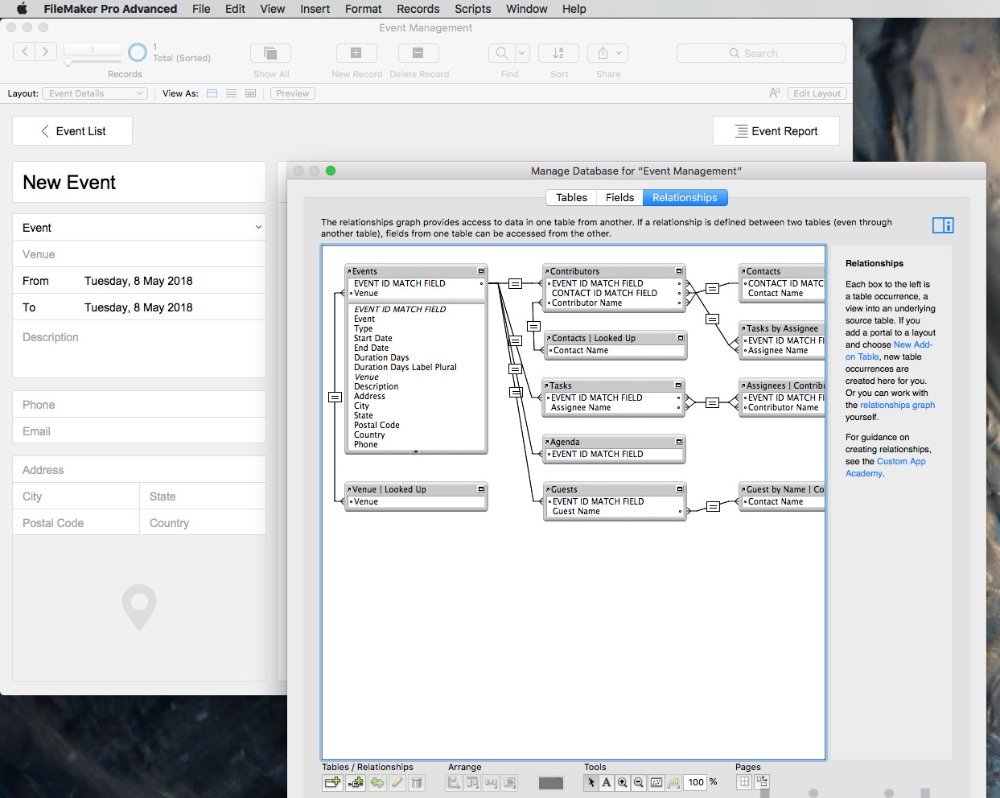Image resolution: width=1000 pixels, height=798 pixels.
Task: Select the arrow pointer tool
Action: [x=591, y=782]
